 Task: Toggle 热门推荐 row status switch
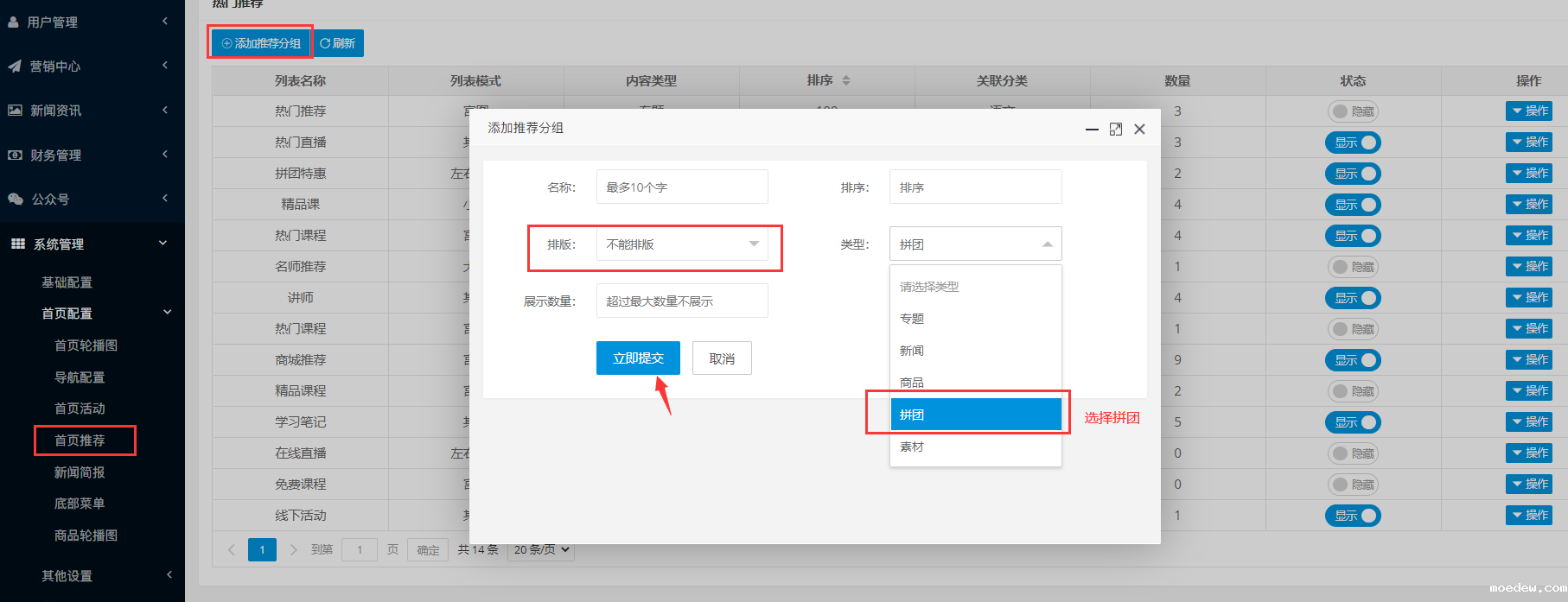pos(1352,111)
